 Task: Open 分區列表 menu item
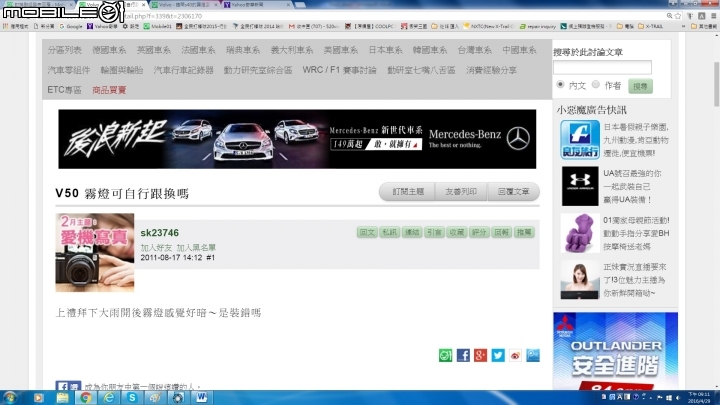point(64,50)
